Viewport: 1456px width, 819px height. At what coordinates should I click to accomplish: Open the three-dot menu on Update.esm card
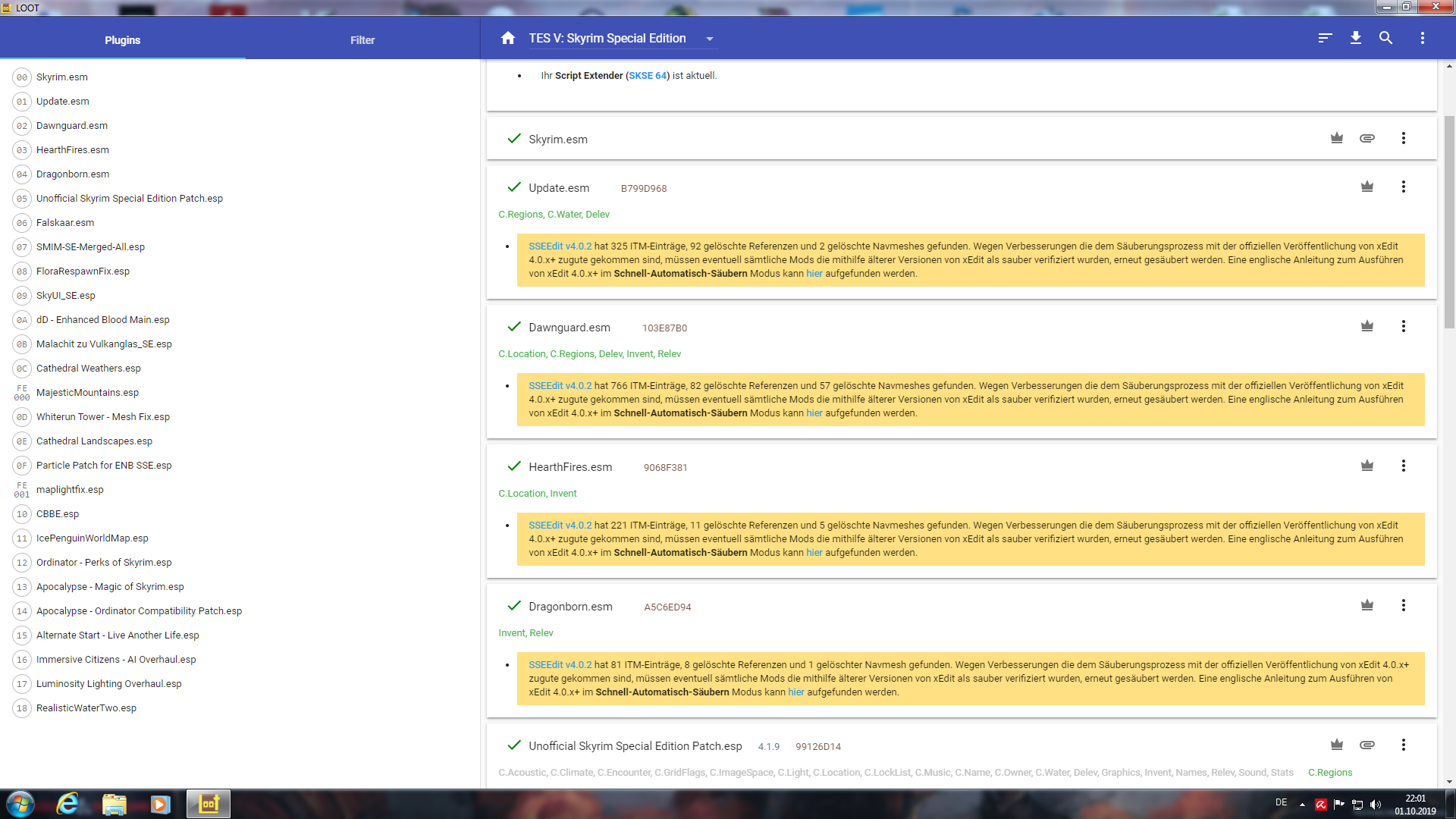point(1404,187)
